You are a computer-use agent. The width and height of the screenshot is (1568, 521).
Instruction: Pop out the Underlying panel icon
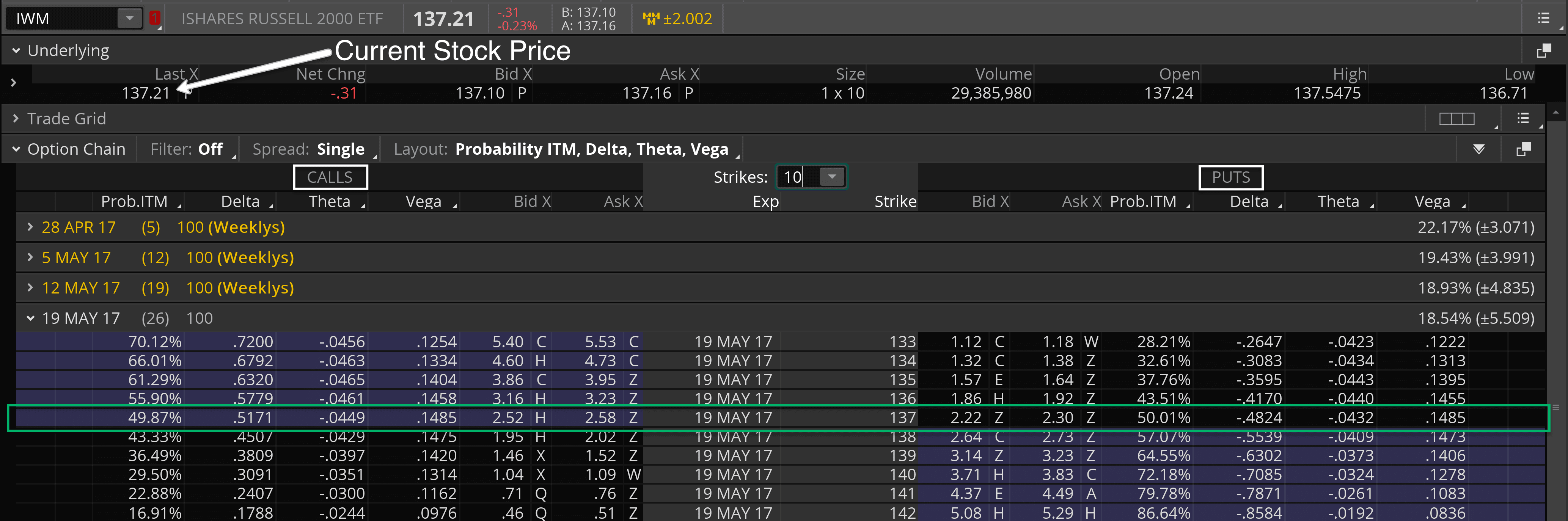[x=1544, y=50]
